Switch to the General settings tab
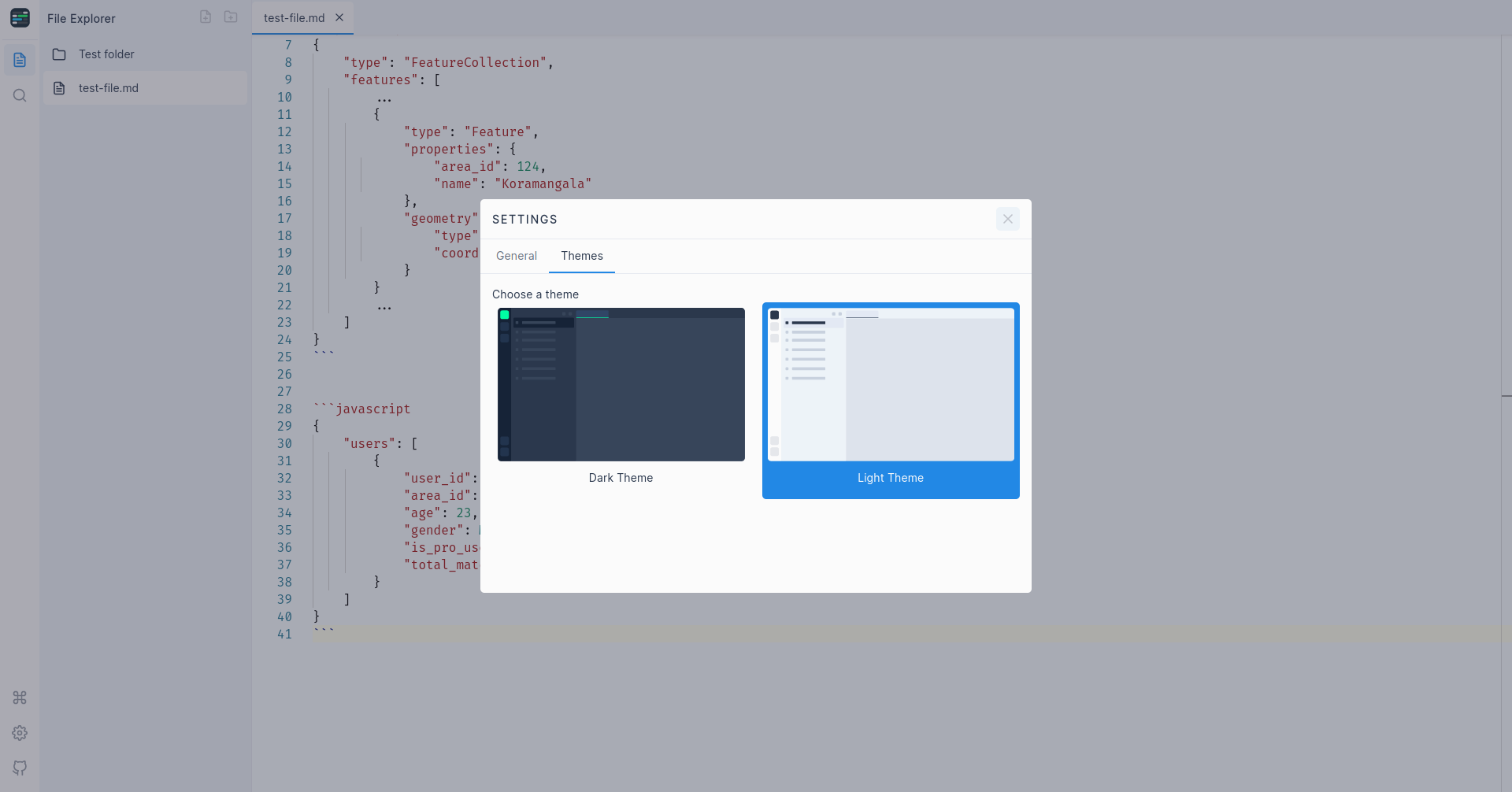1512x792 pixels. click(516, 256)
